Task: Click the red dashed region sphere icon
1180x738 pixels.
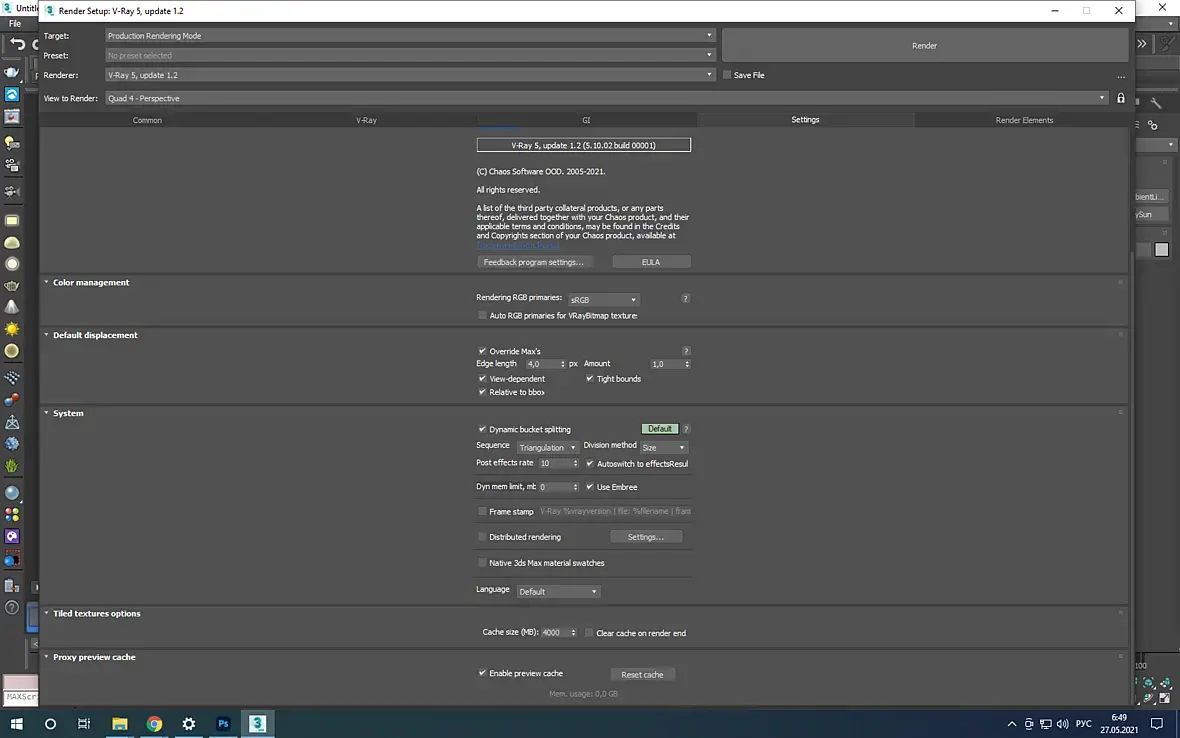Action: click(x=12, y=559)
